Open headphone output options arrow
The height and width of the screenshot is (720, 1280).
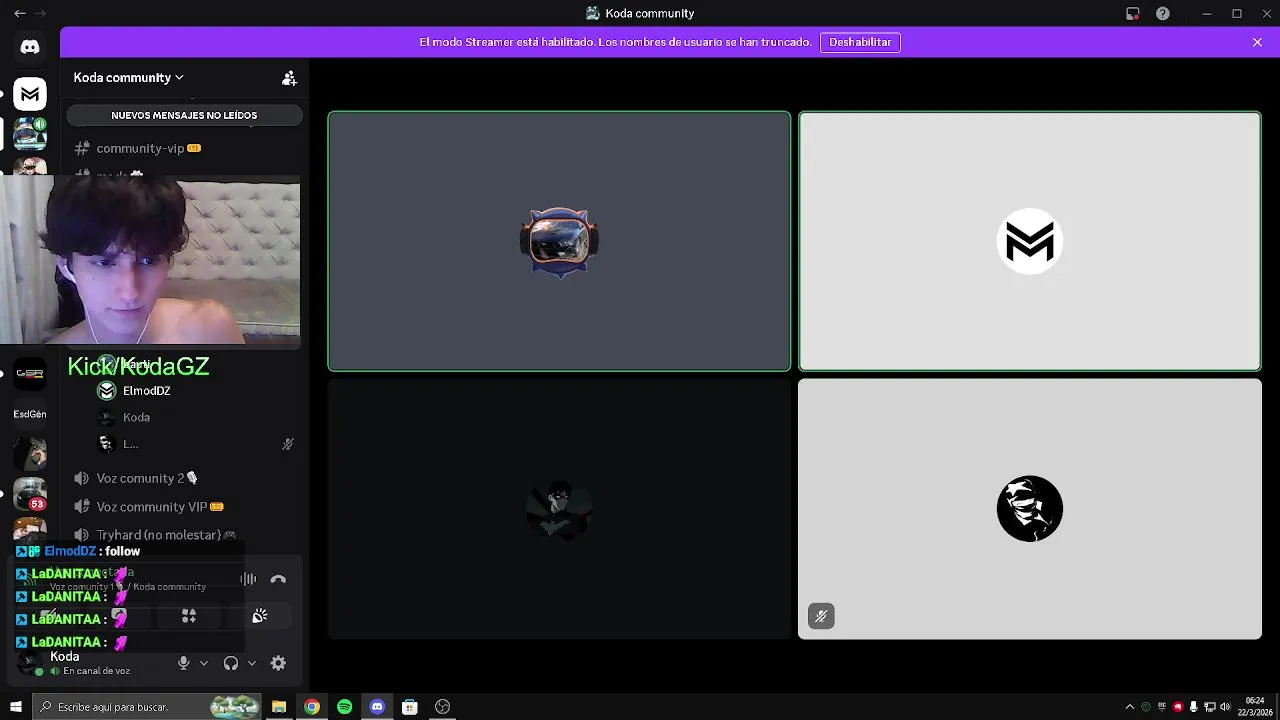[x=252, y=663]
